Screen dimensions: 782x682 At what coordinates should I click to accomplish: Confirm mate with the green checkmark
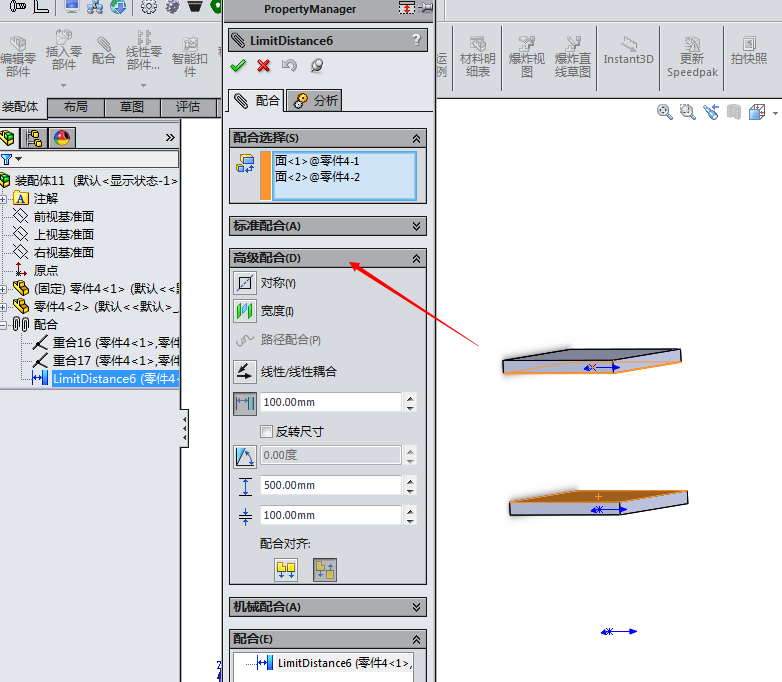click(238, 66)
